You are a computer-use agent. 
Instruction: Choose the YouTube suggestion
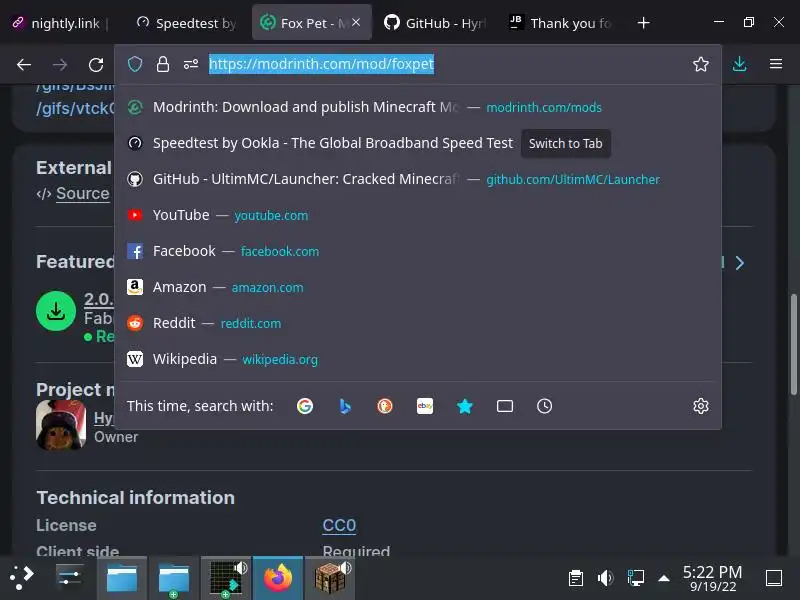pyautogui.click(x=417, y=215)
